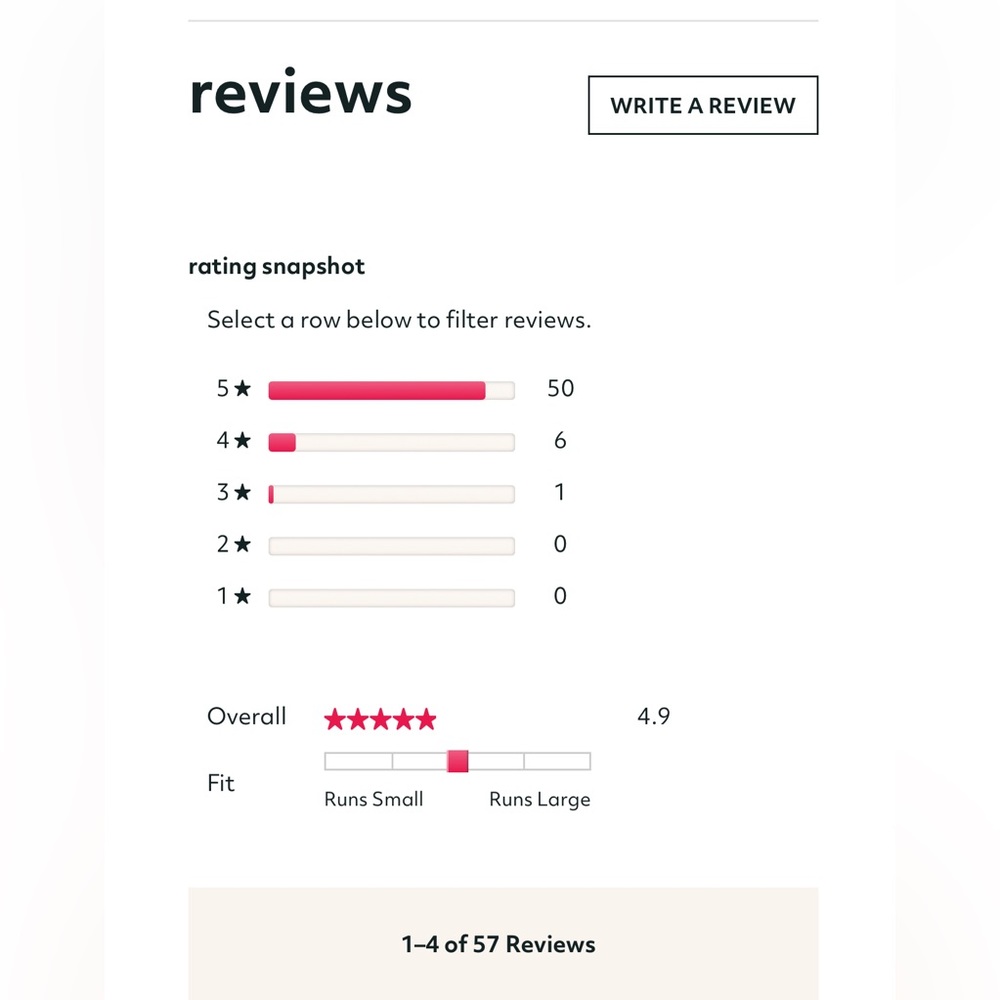Click the star icon in the 3-star row
The width and height of the screenshot is (1000, 1000).
click(242, 493)
